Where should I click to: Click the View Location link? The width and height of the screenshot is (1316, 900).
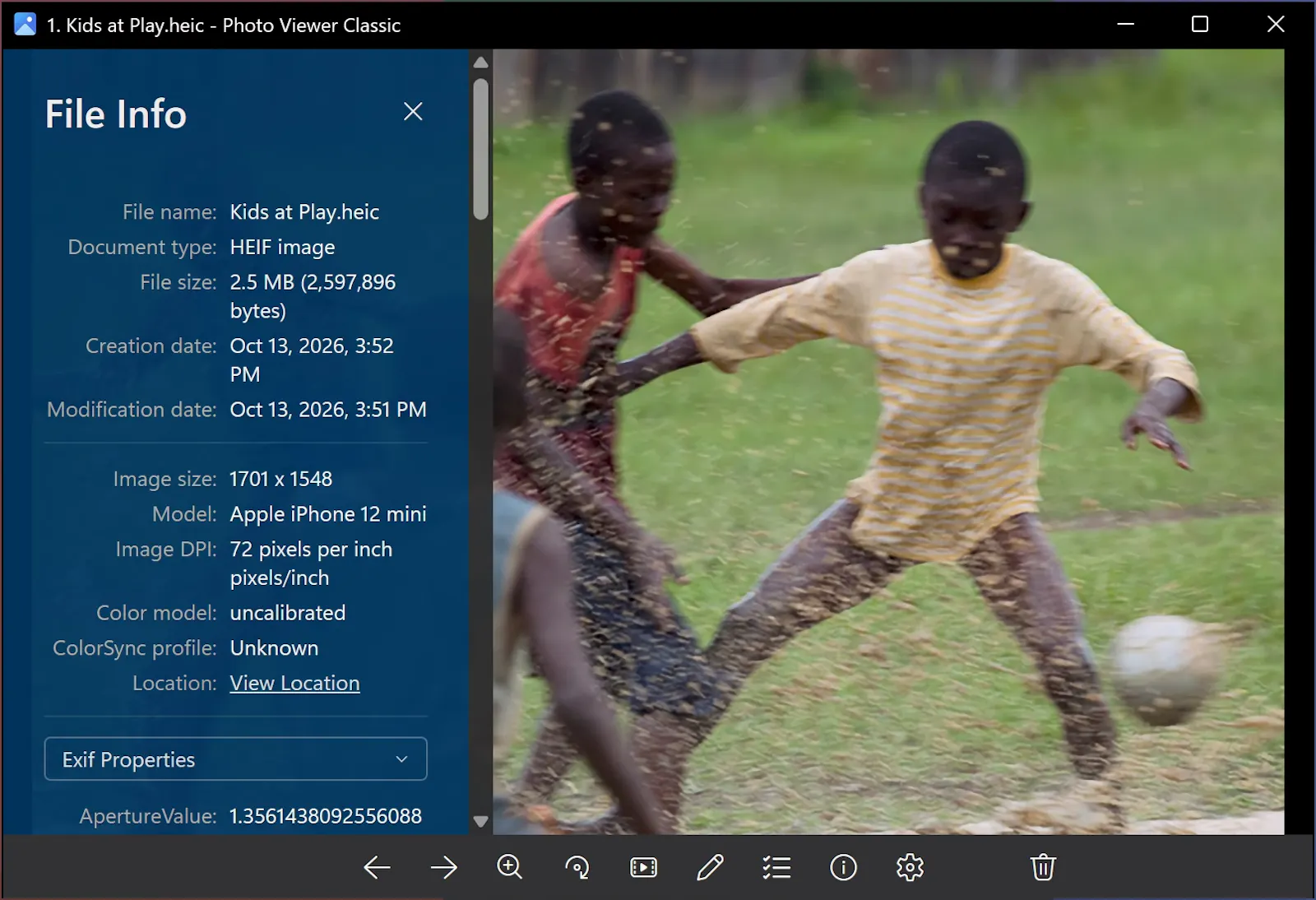click(x=294, y=683)
